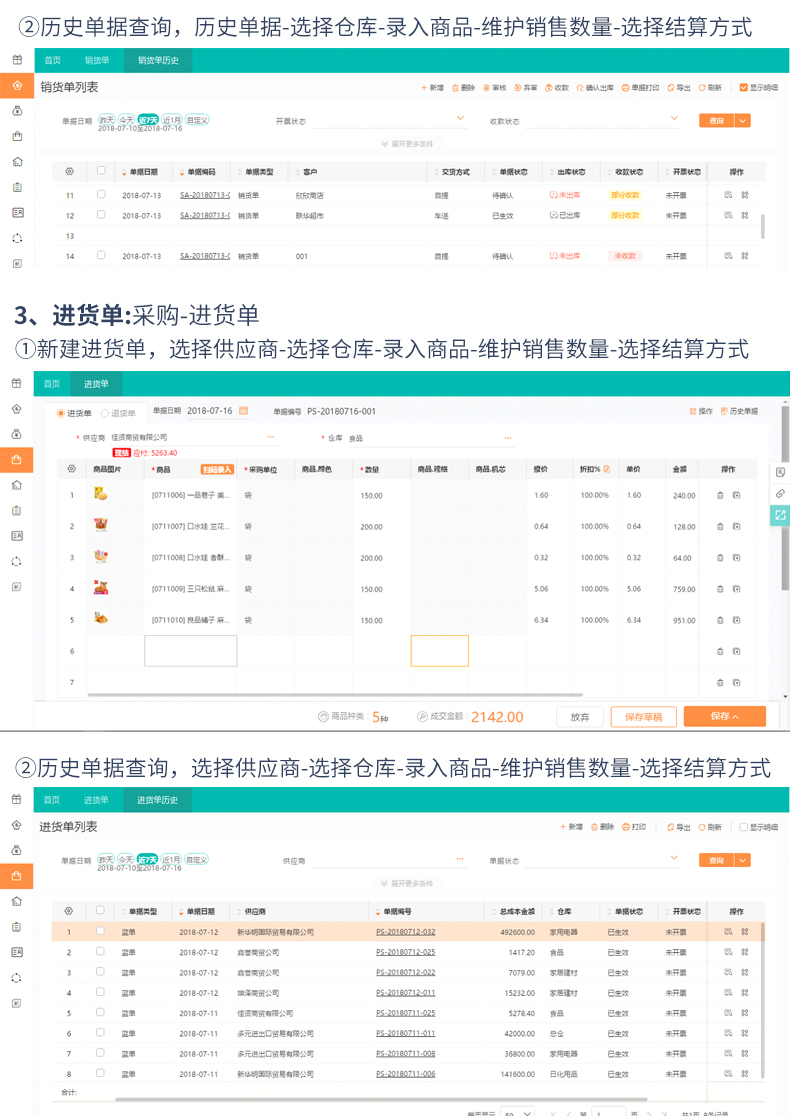Click the 折扣% edit pencil icon

click(x=607, y=469)
